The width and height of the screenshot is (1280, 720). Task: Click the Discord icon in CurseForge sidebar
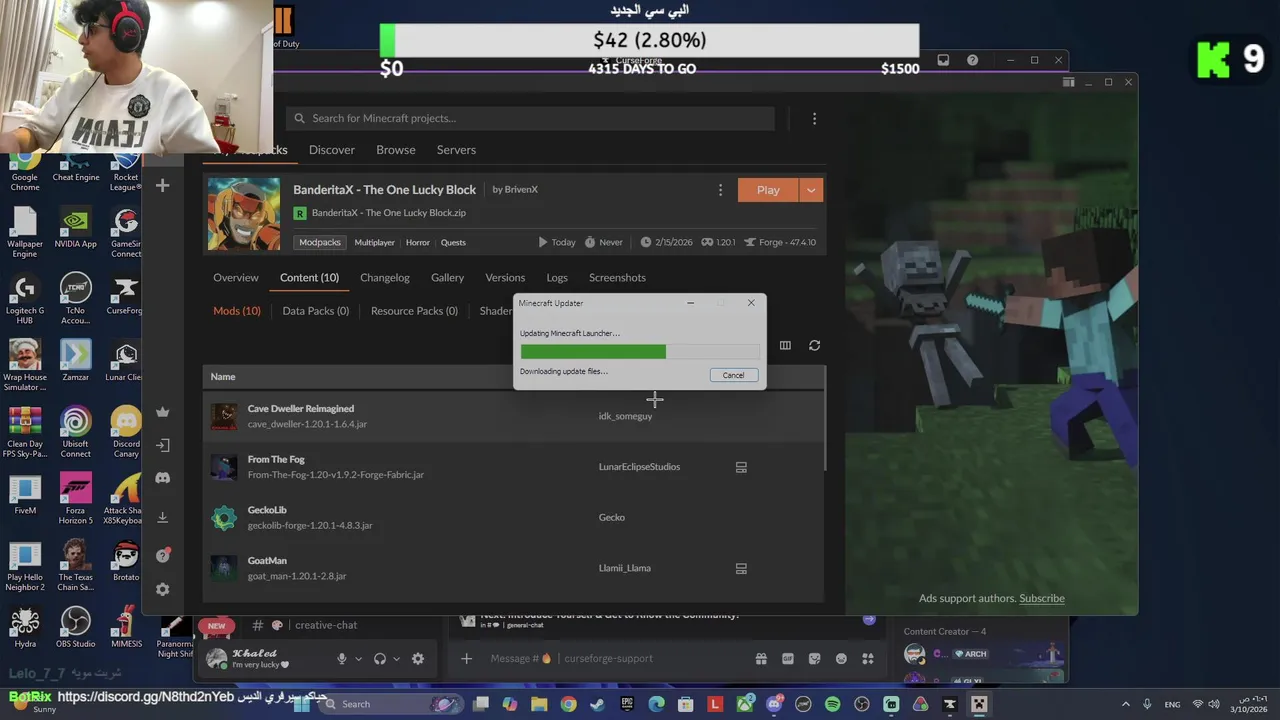pyautogui.click(x=163, y=478)
